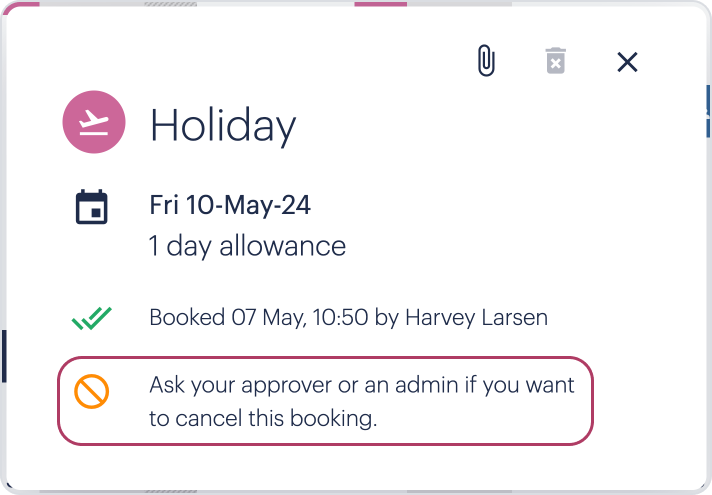Click the outlined cancel-booking notice box
Viewport: 712px width, 495px height.
click(325, 401)
